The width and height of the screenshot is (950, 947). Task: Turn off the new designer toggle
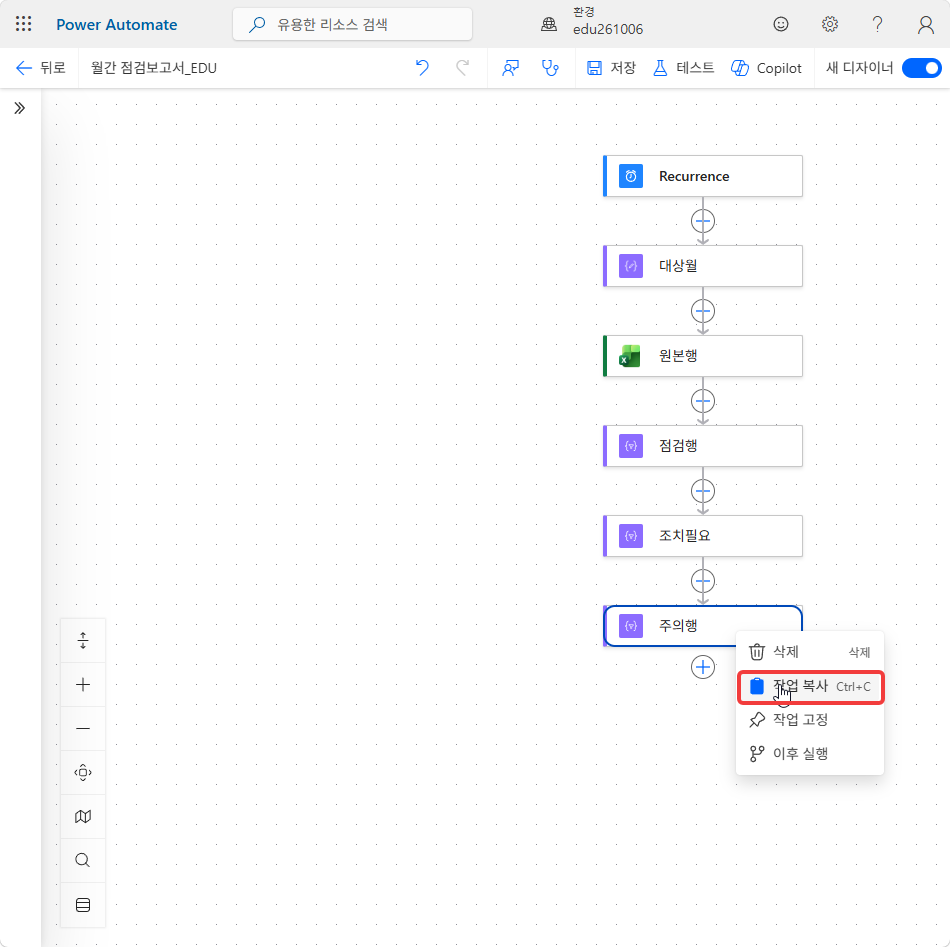(x=922, y=68)
